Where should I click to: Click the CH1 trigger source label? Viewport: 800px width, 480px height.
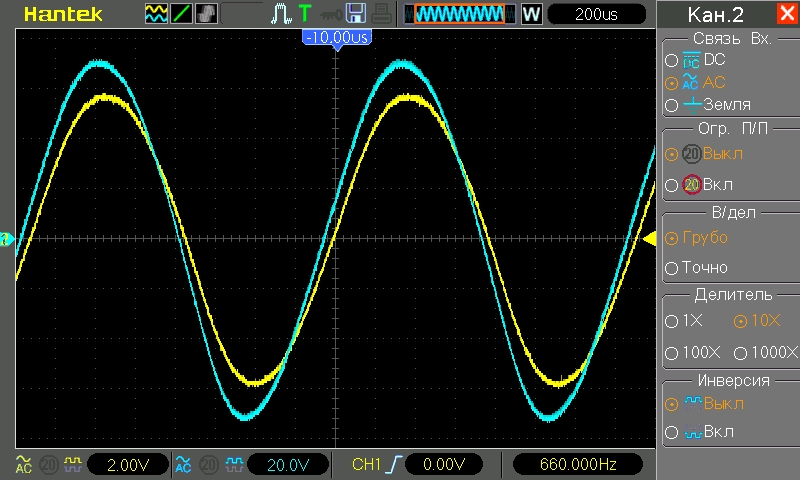(366, 464)
